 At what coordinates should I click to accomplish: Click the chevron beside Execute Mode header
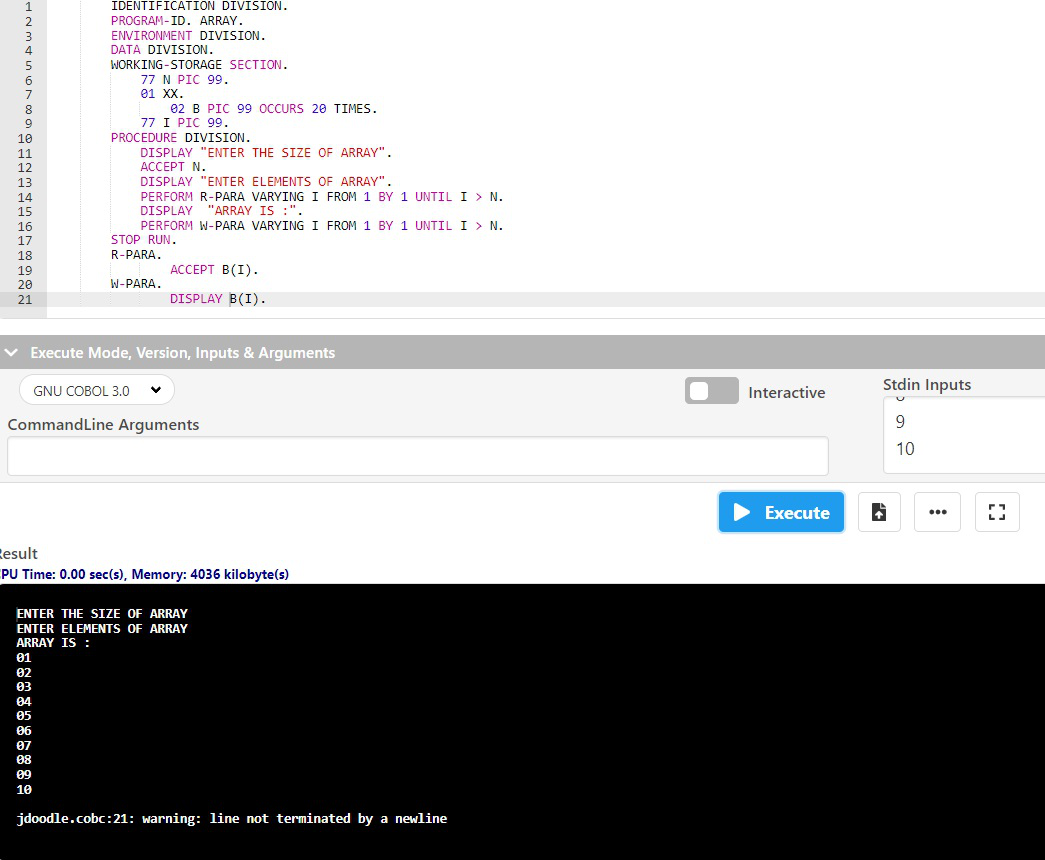tap(11, 352)
